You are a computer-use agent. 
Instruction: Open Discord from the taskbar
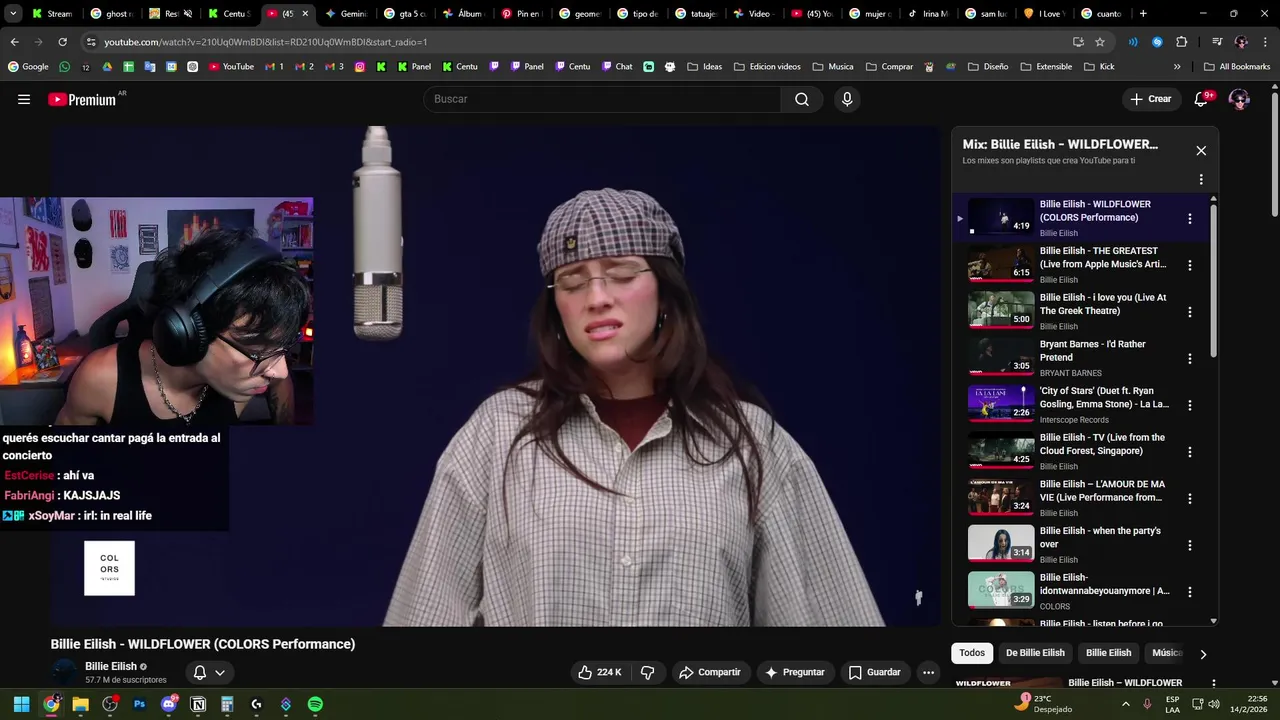point(168,704)
